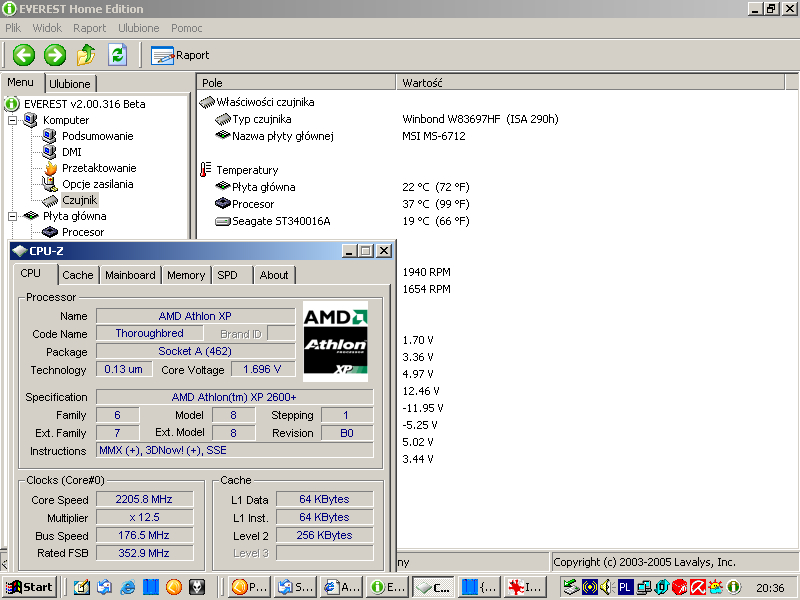Switch to the 'P...' taskbar button
This screenshot has width=800, height=600.
point(248,587)
